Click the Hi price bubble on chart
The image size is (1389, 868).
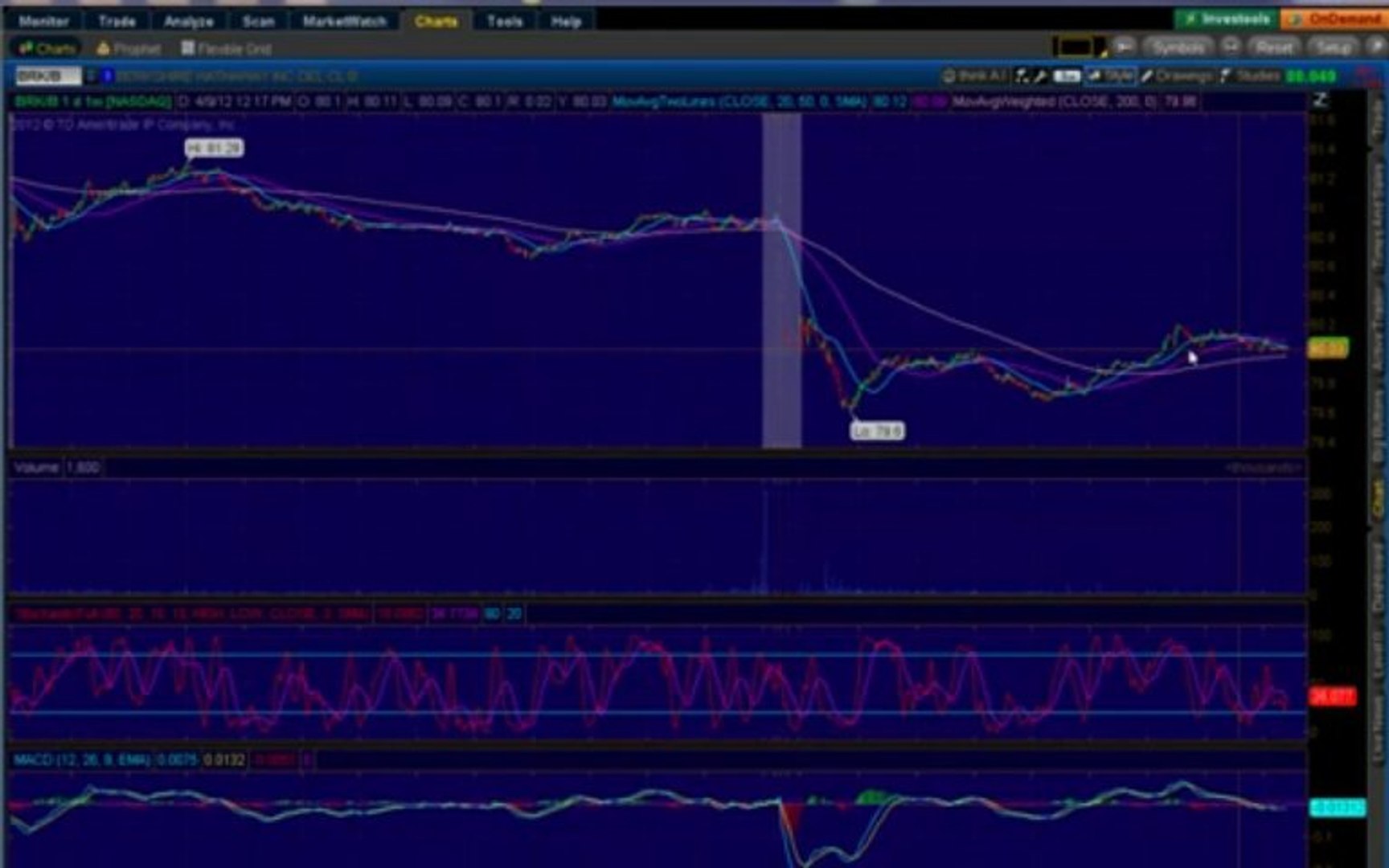214,148
